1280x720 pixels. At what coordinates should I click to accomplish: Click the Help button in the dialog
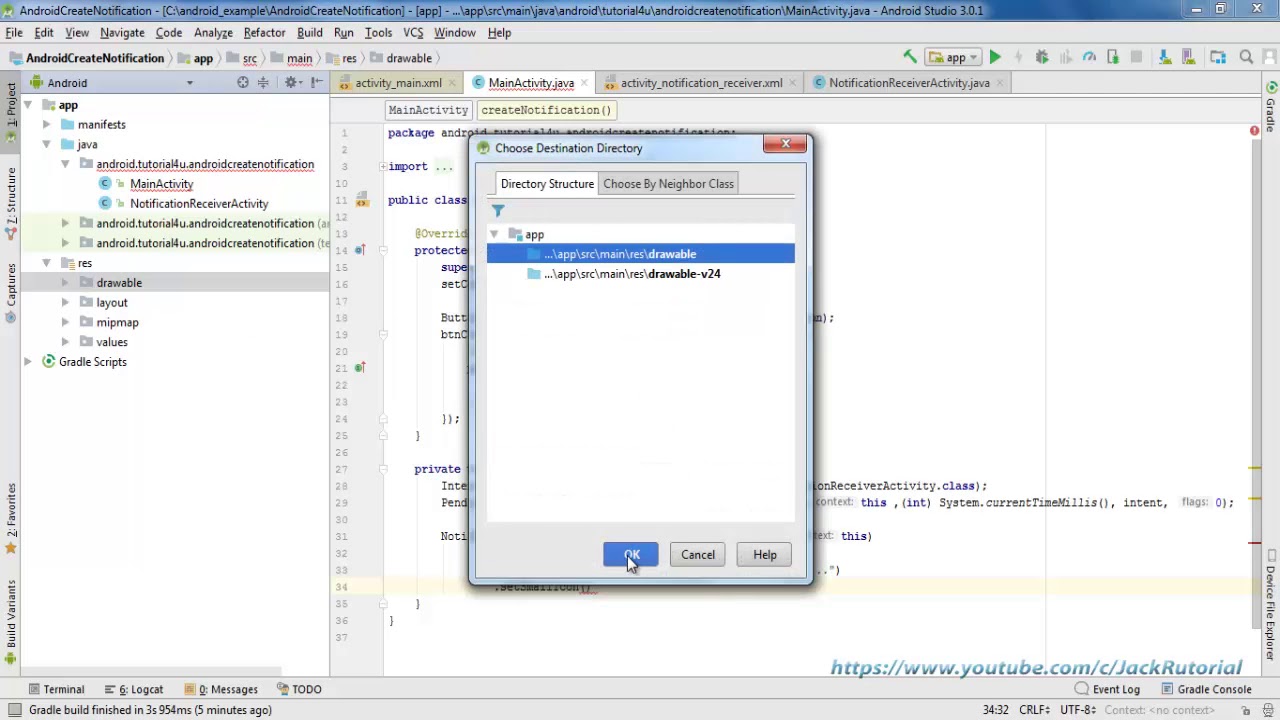(765, 555)
